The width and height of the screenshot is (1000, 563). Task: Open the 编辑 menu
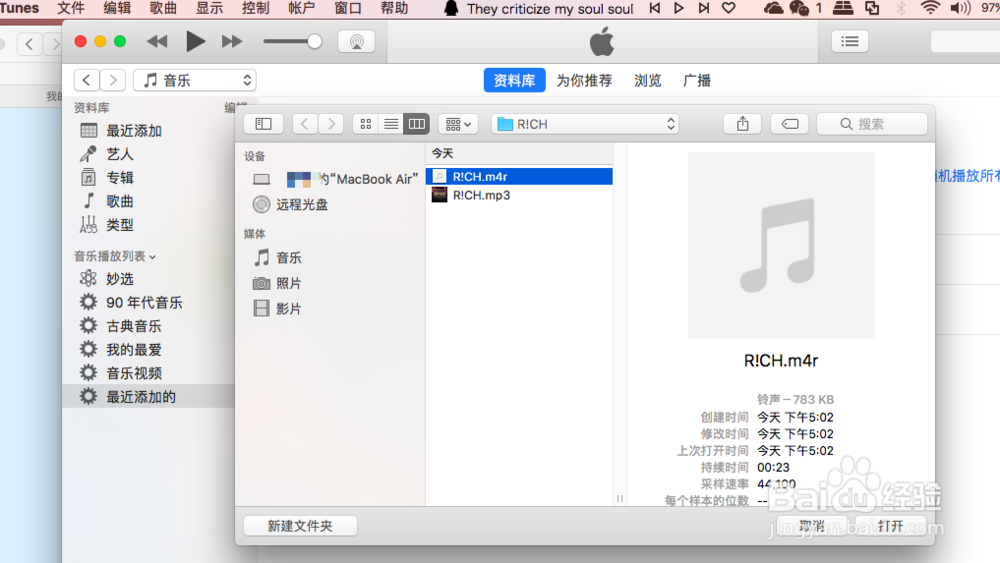(117, 8)
